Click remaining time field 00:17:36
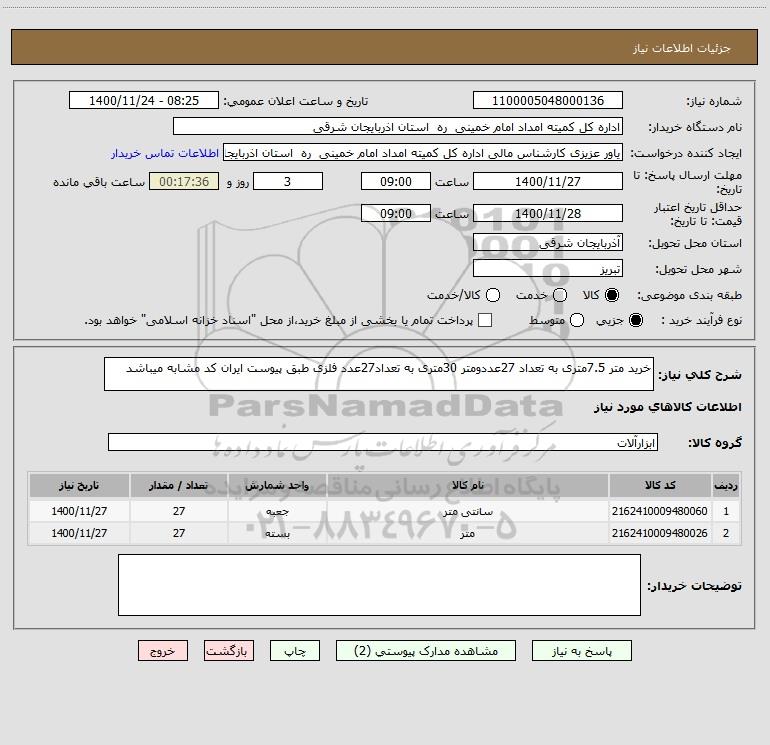Image resolution: width=770 pixels, height=745 pixels. click(184, 181)
